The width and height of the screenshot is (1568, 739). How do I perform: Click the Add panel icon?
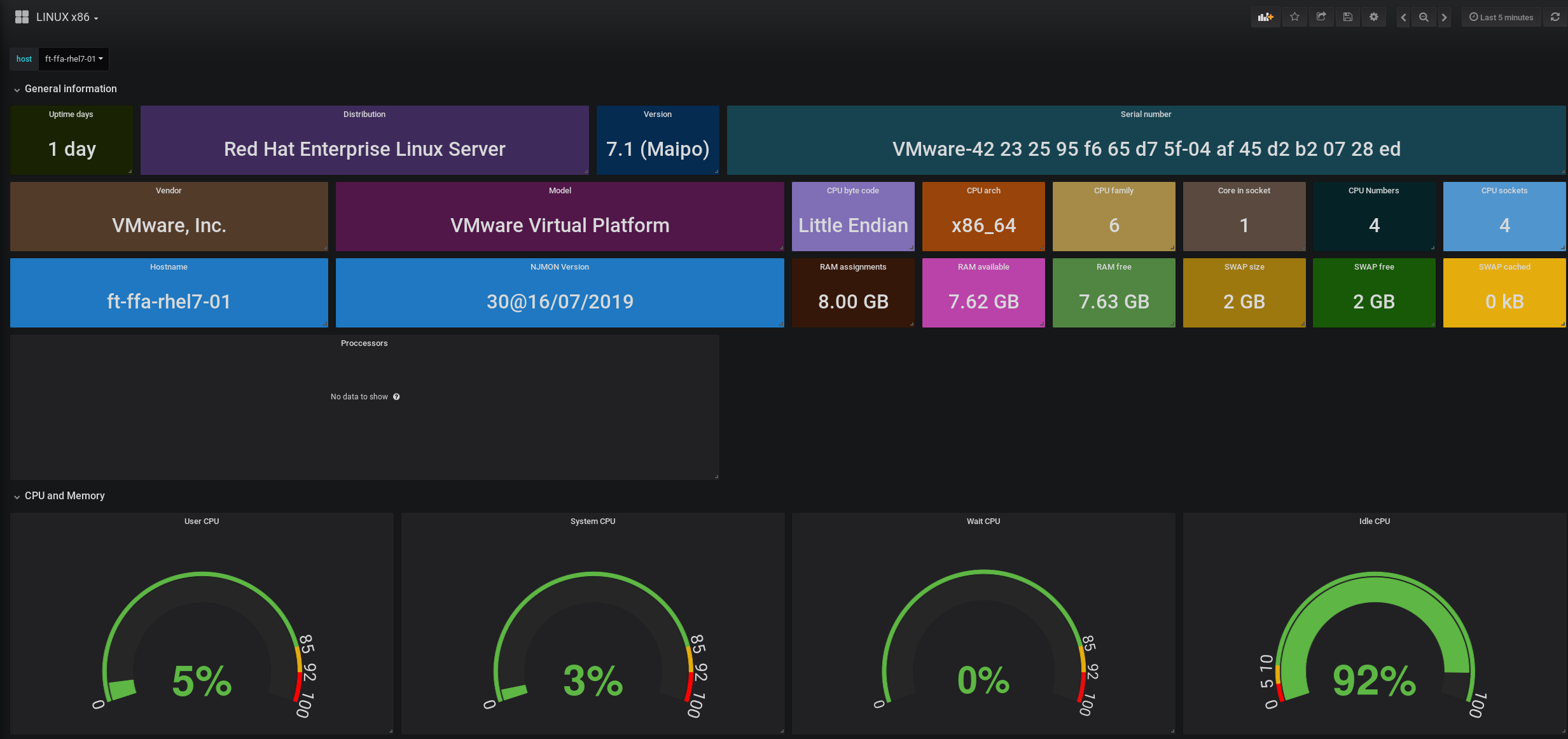(x=1265, y=17)
